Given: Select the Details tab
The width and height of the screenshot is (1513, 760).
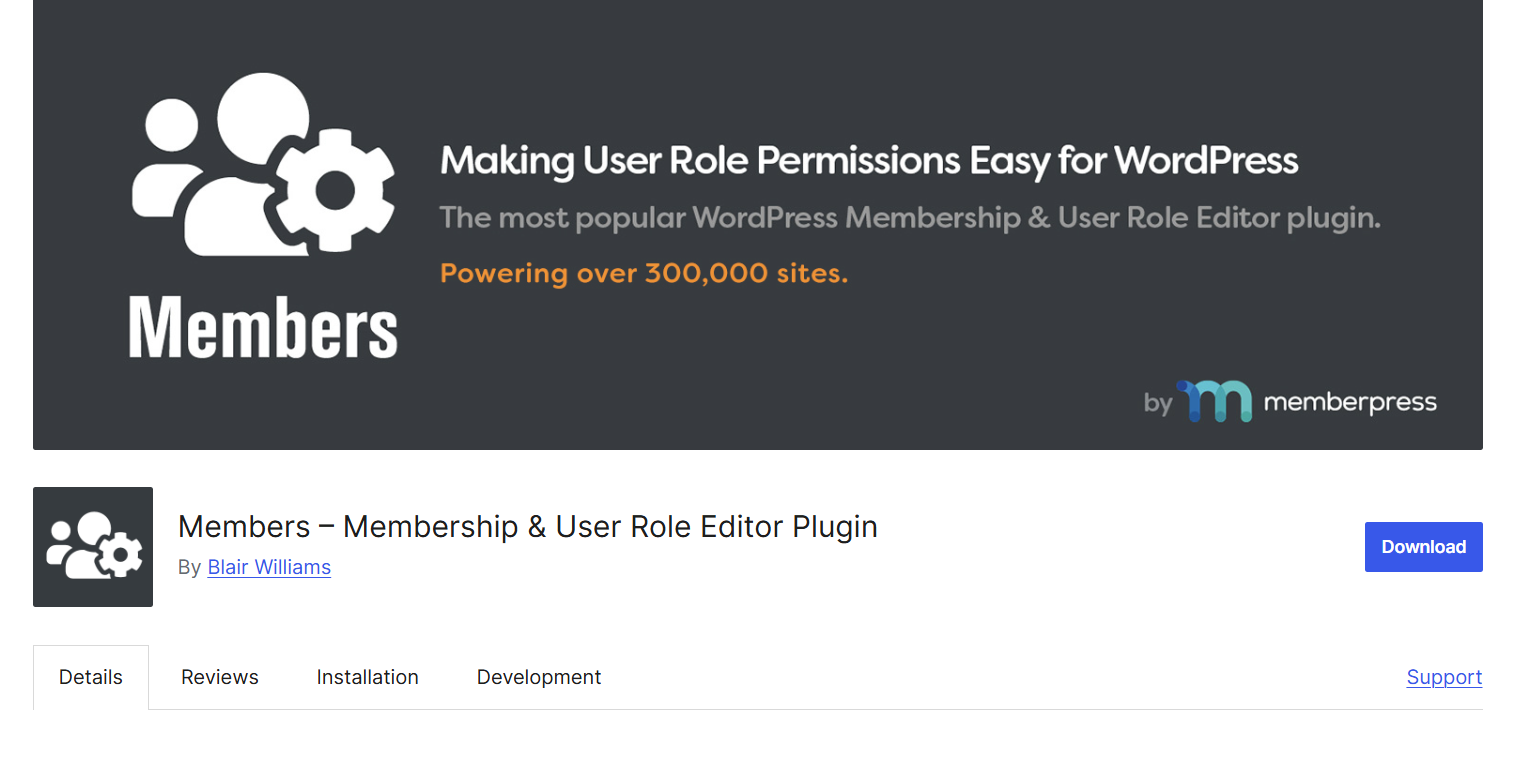Looking at the screenshot, I should (x=91, y=677).
